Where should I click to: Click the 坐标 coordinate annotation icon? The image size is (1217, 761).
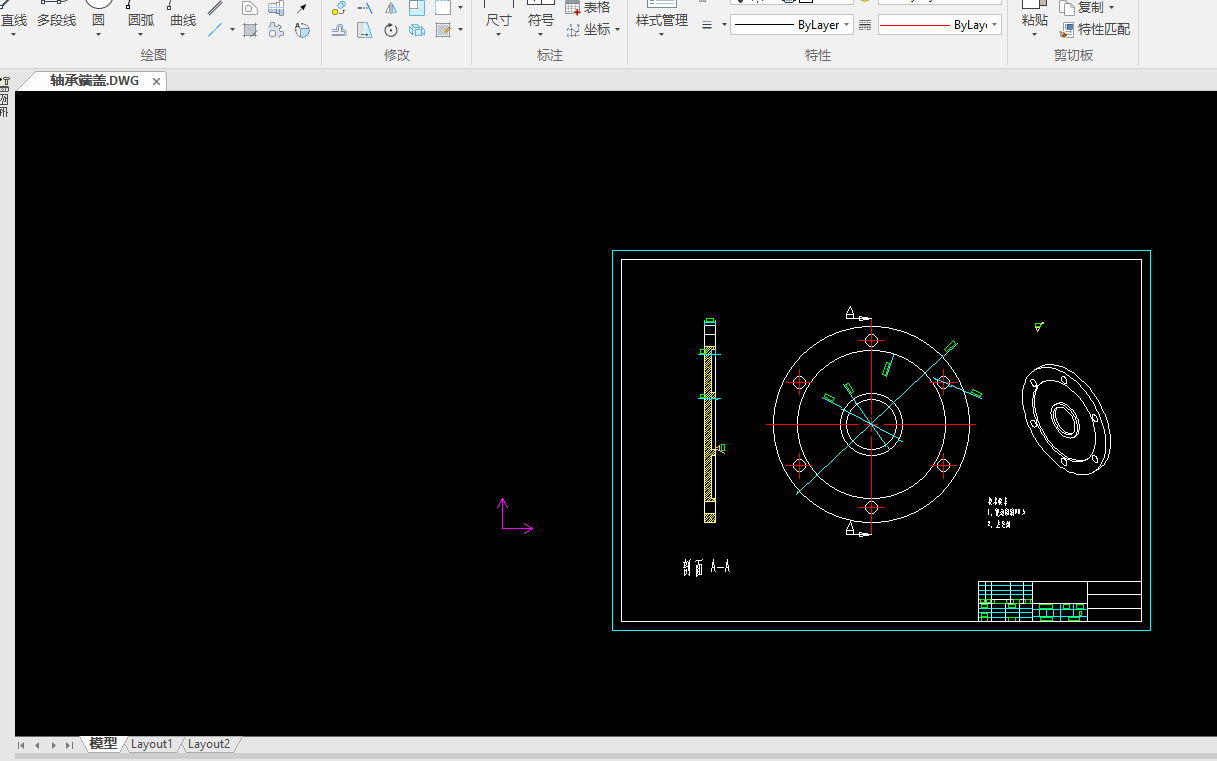click(x=574, y=30)
